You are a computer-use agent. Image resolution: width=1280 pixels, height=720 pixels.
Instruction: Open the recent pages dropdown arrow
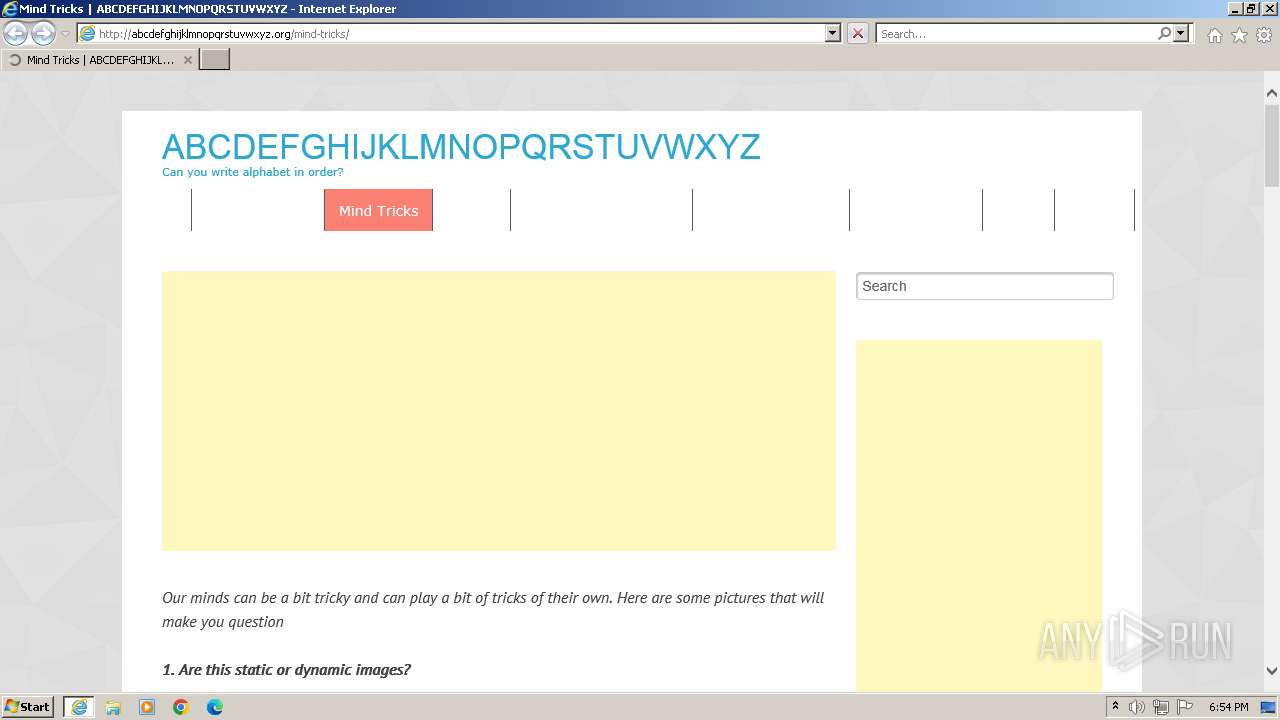65,34
